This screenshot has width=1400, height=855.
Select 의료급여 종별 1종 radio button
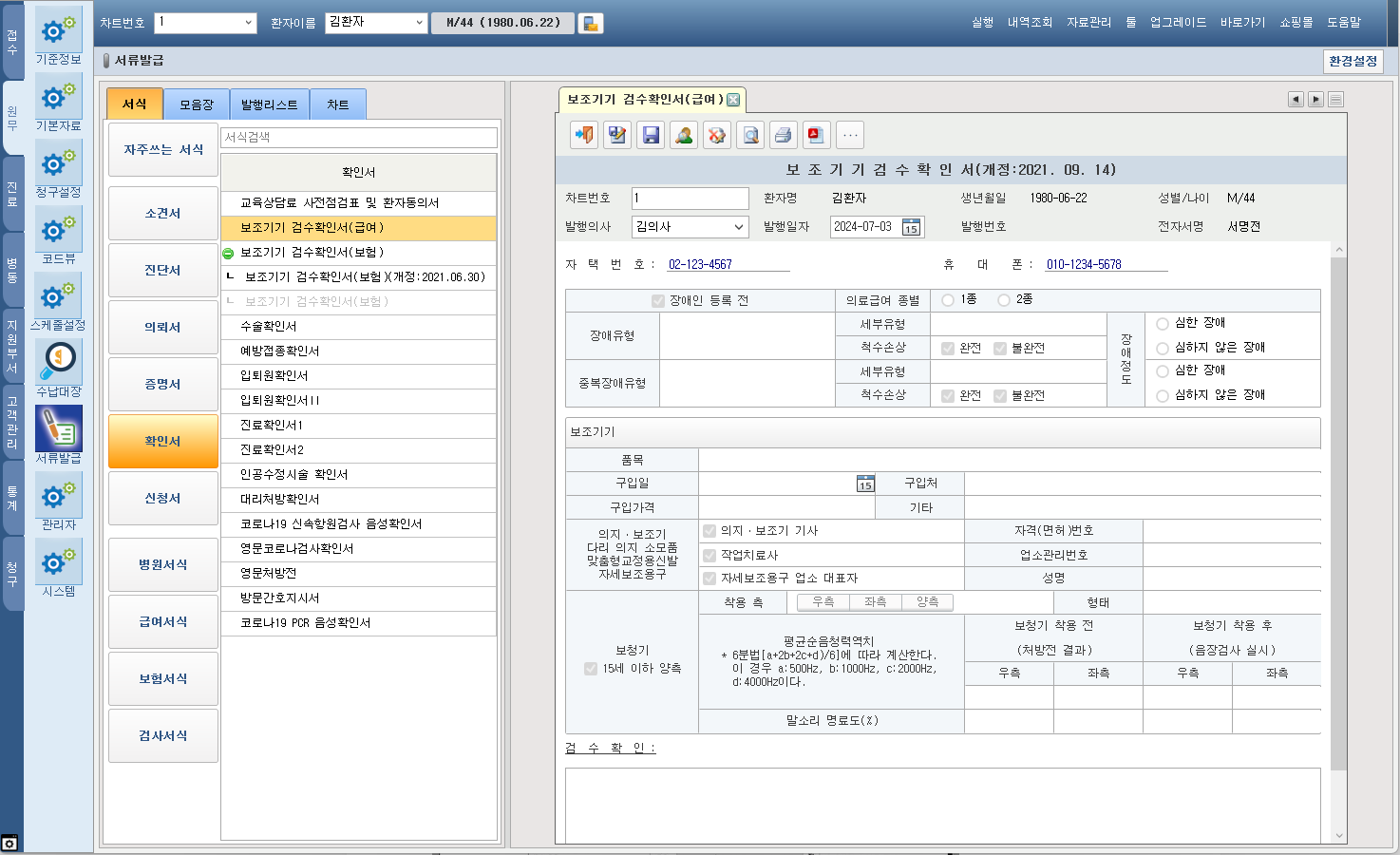948,300
